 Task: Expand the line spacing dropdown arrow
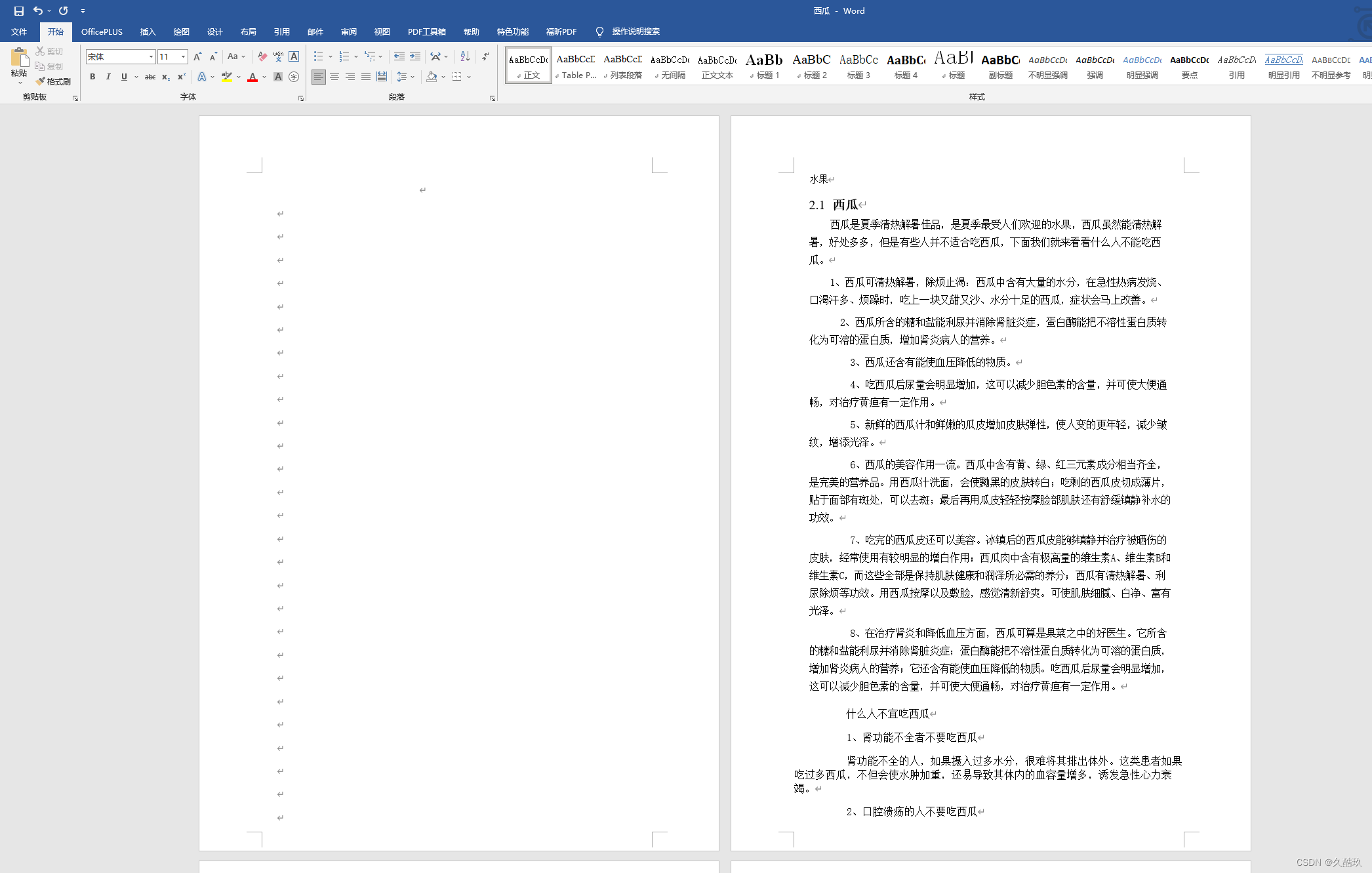pyautogui.click(x=413, y=77)
